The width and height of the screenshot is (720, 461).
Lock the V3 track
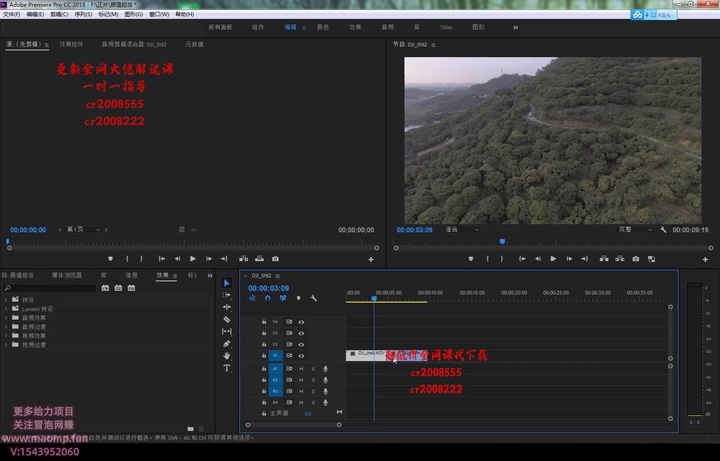[x=264, y=333]
